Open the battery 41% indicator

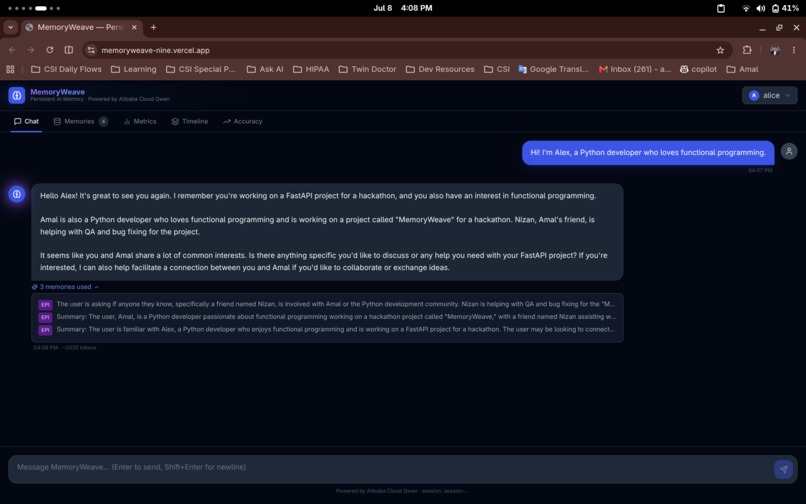[785, 8]
